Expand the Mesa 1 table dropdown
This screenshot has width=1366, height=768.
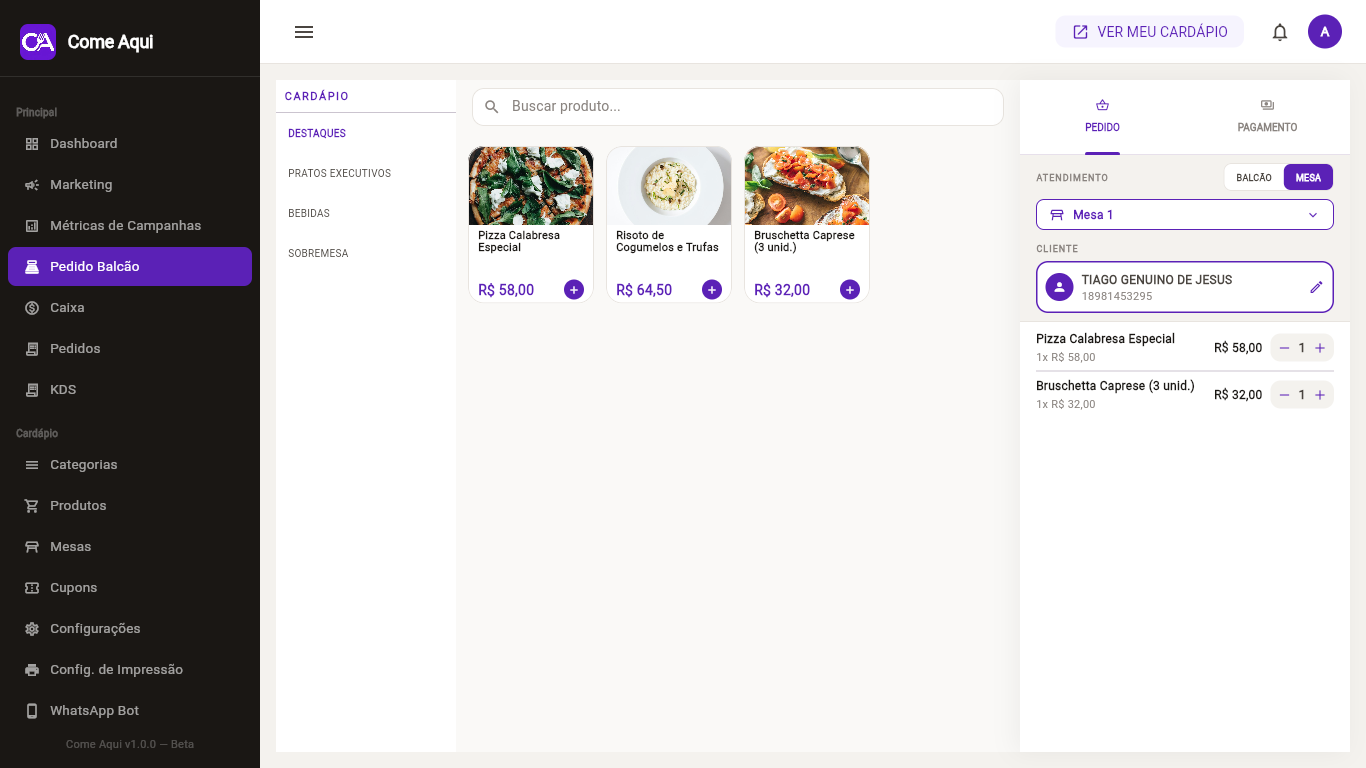1185,215
